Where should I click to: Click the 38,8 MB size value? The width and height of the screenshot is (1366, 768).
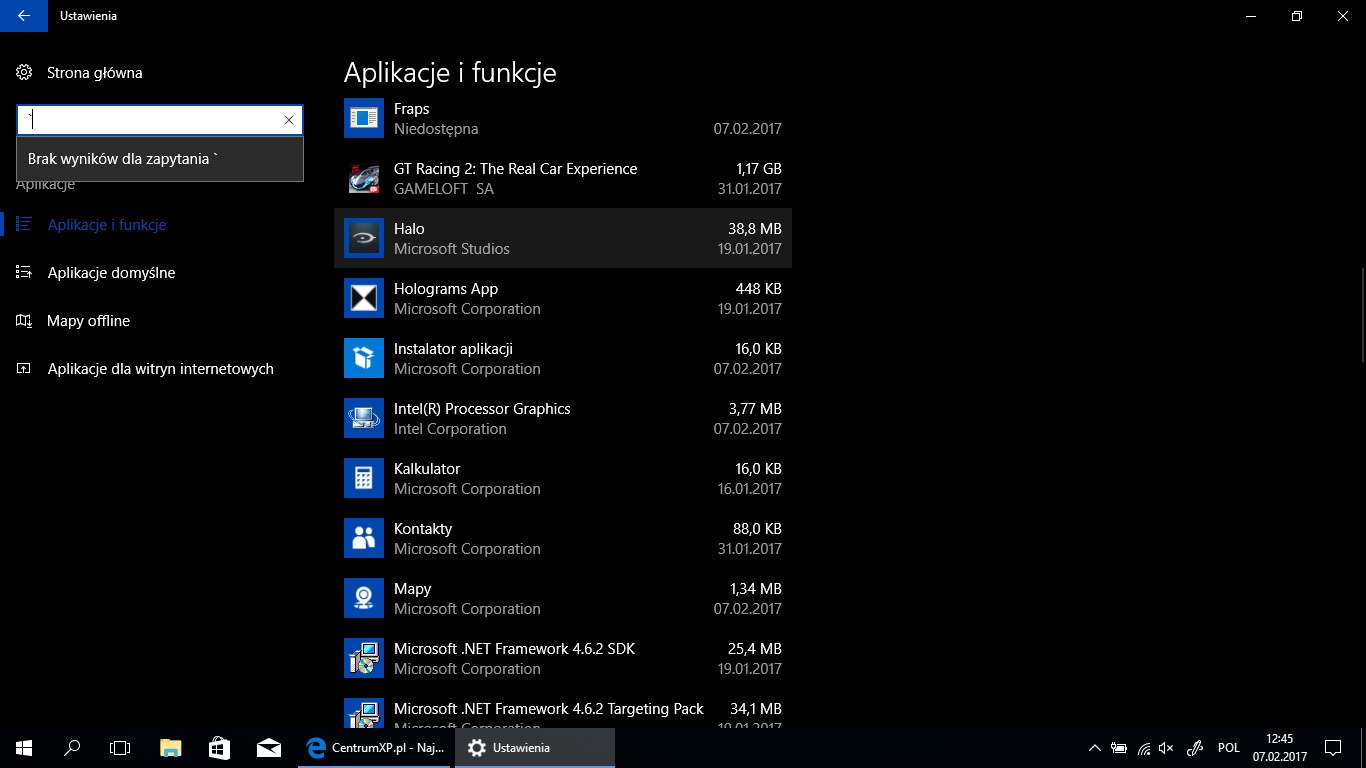755,229
